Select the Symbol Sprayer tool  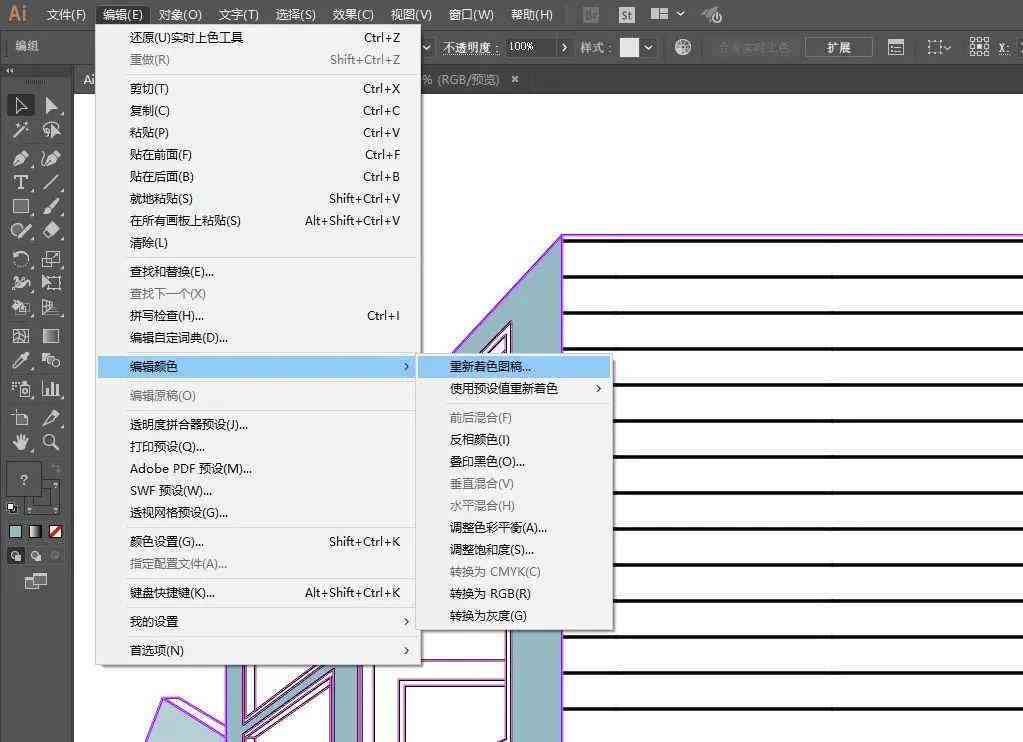tap(21, 390)
